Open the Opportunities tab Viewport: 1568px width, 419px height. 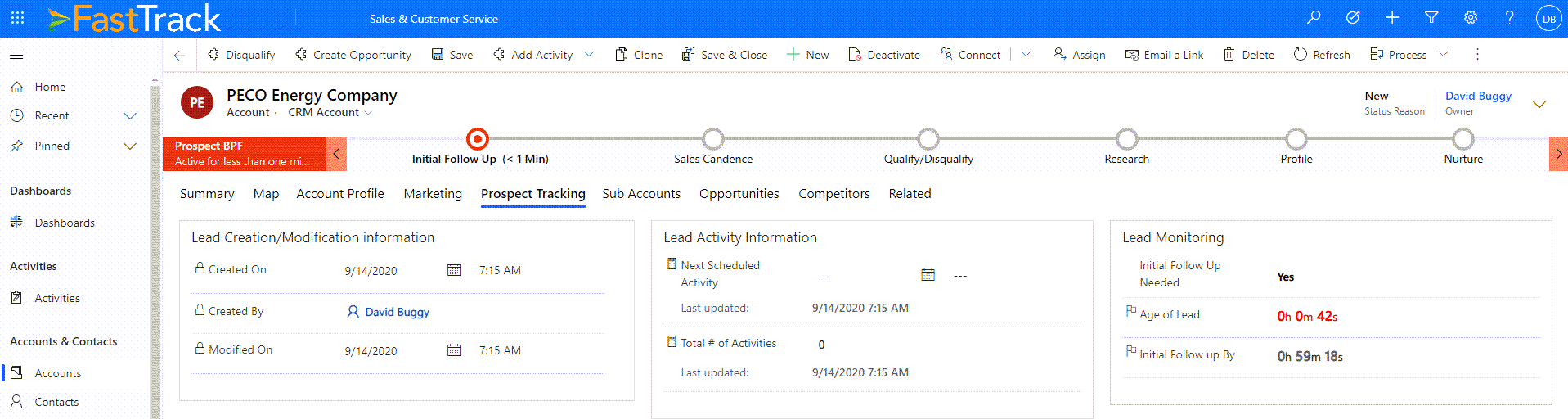point(739,194)
